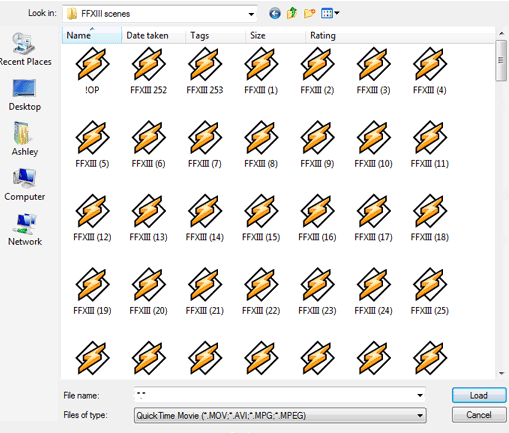This screenshot has height=433, width=509.
Task: Create a new folder
Action: pyautogui.click(x=309, y=14)
